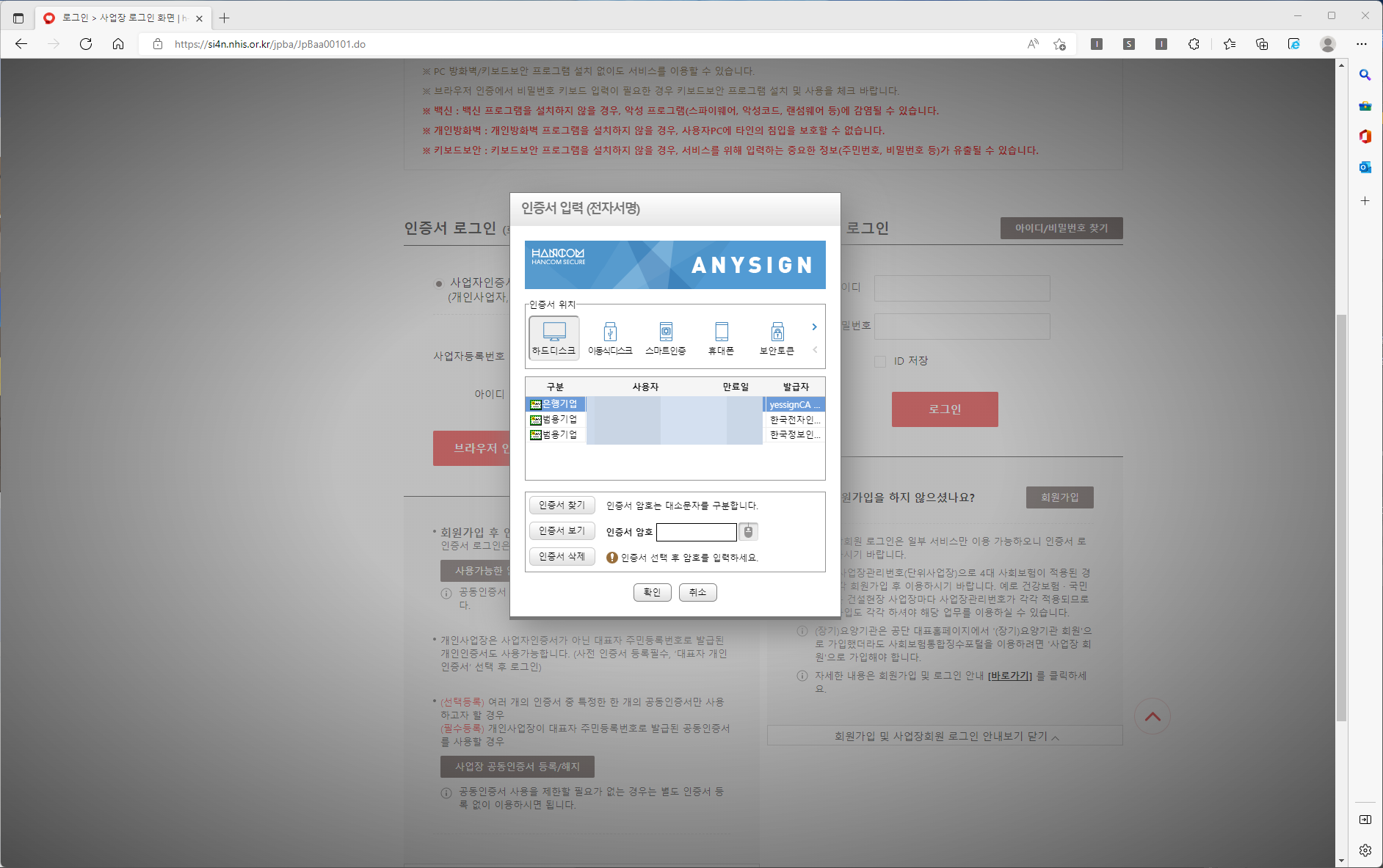Open the sidebar Tools briefcase icon

[x=1365, y=106]
